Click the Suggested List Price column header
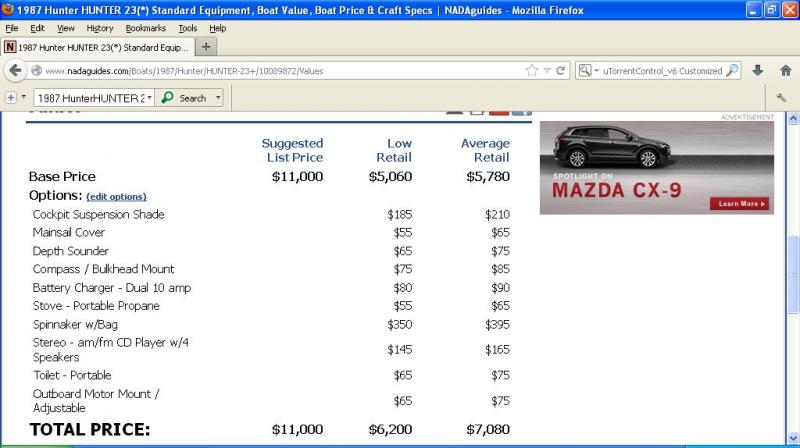 (x=292, y=150)
